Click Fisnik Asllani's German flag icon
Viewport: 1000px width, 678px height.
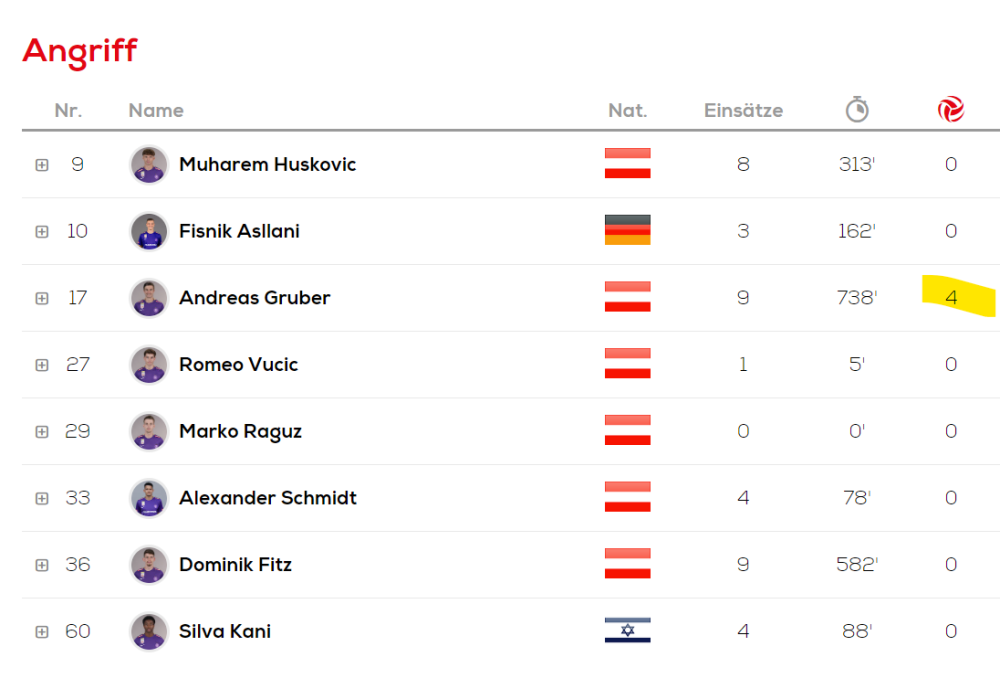pyautogui.click(x=627, y=231)
